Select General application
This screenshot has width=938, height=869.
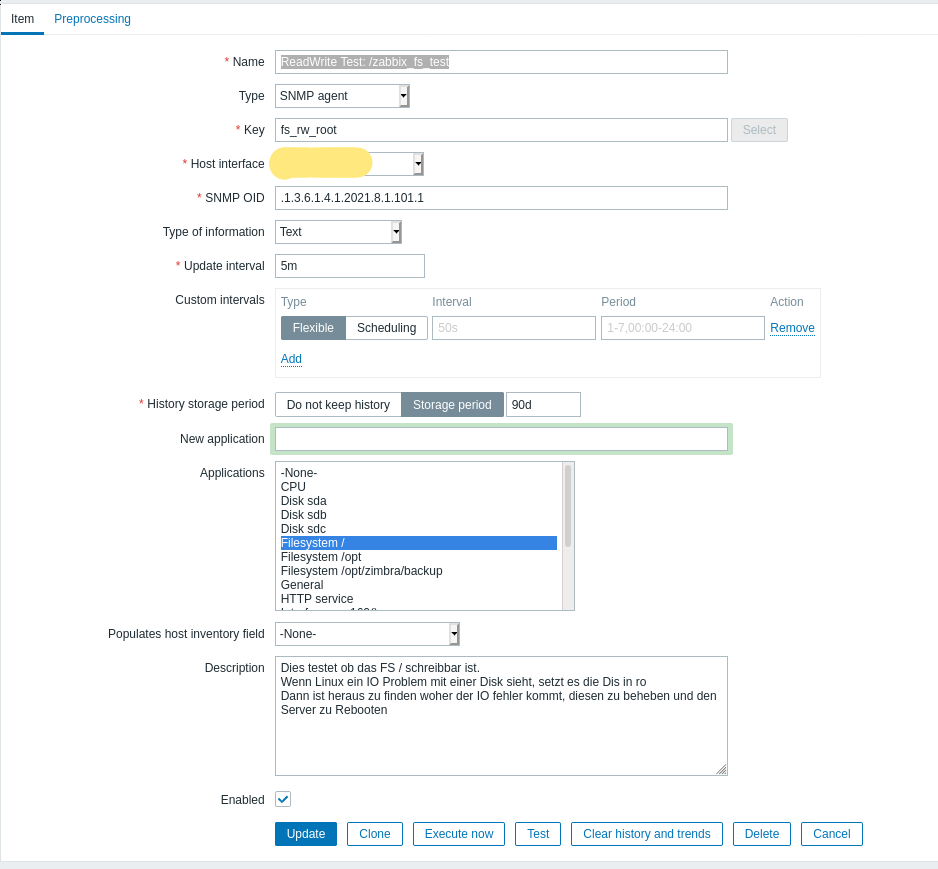pos(419,585)
